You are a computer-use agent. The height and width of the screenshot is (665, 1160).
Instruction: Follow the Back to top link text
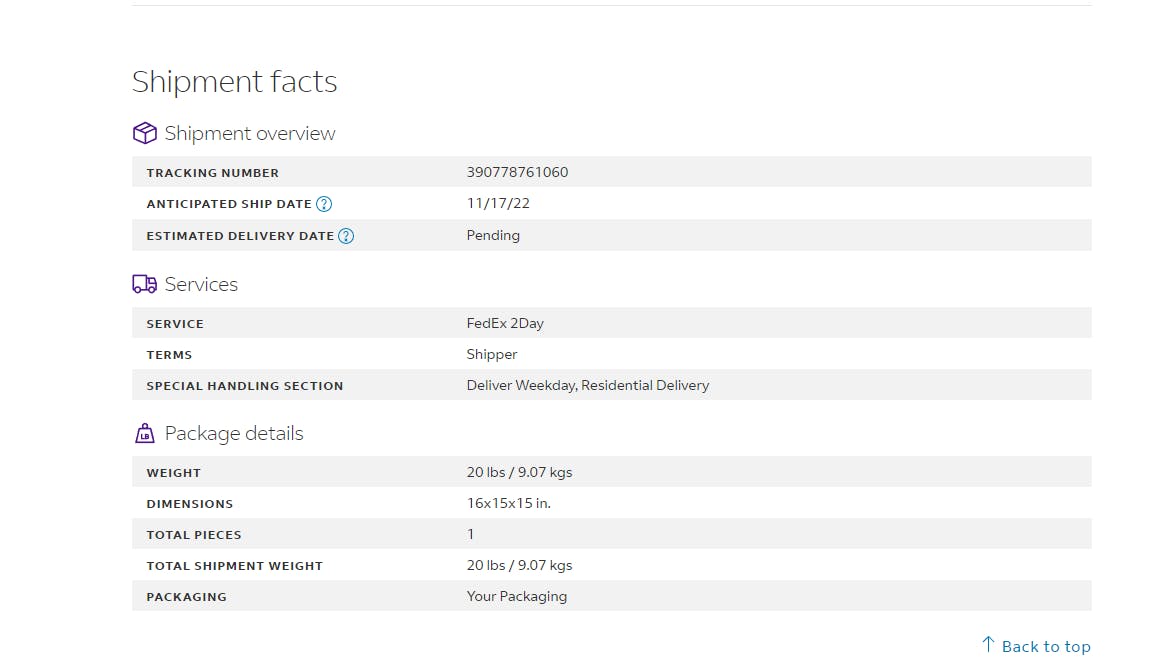click(x=1045, y=646)
